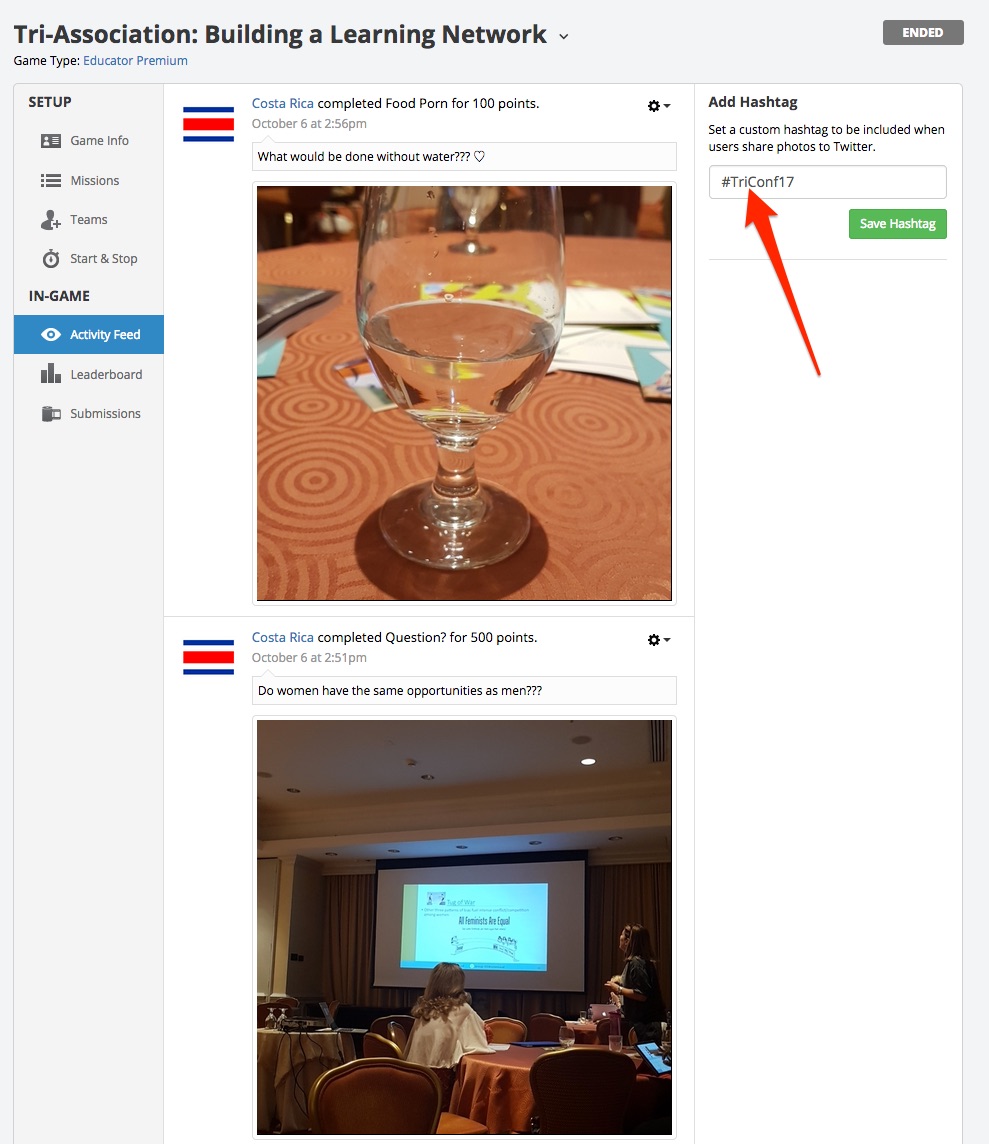Click the Activity Feed eye icon
The width and height of the screenshot is (989, 1144).
pos(51,335)
